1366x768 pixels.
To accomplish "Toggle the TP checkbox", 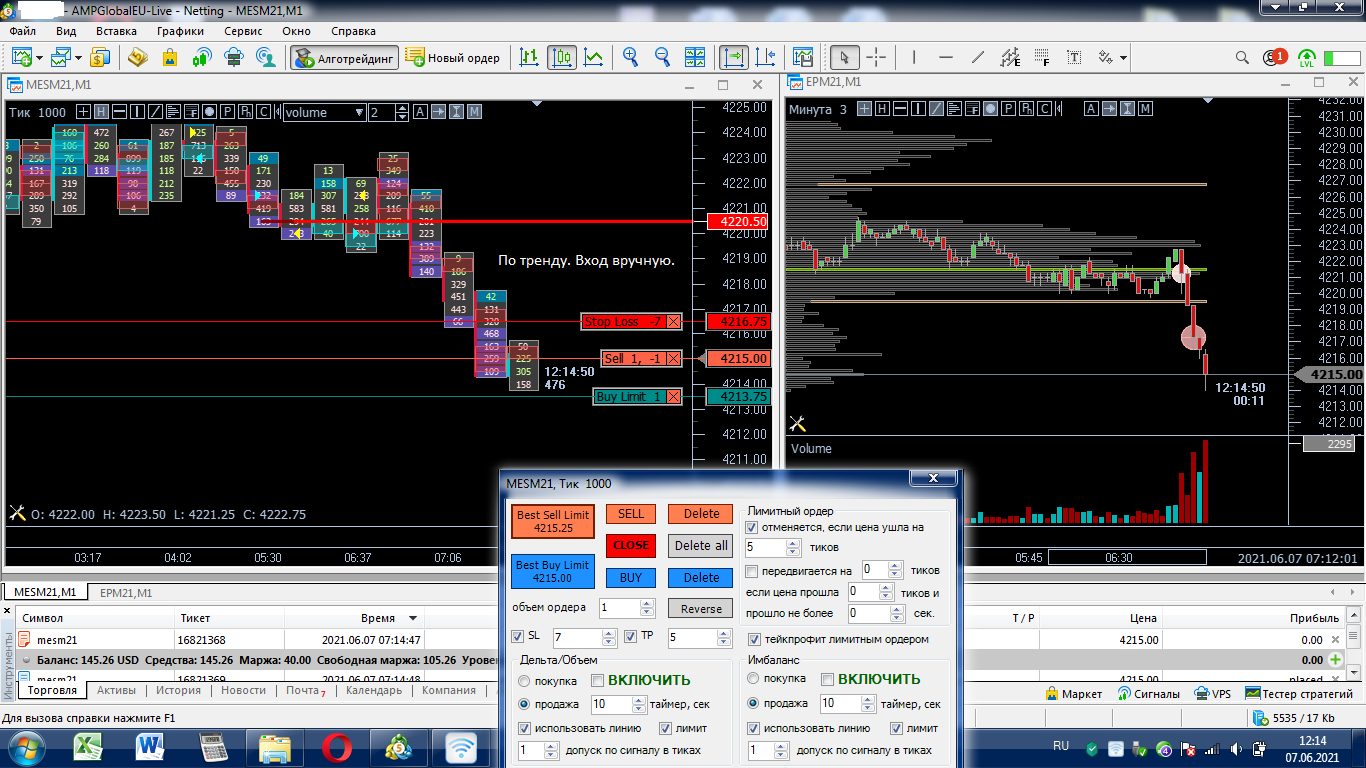I will click(x=631, y=637).
